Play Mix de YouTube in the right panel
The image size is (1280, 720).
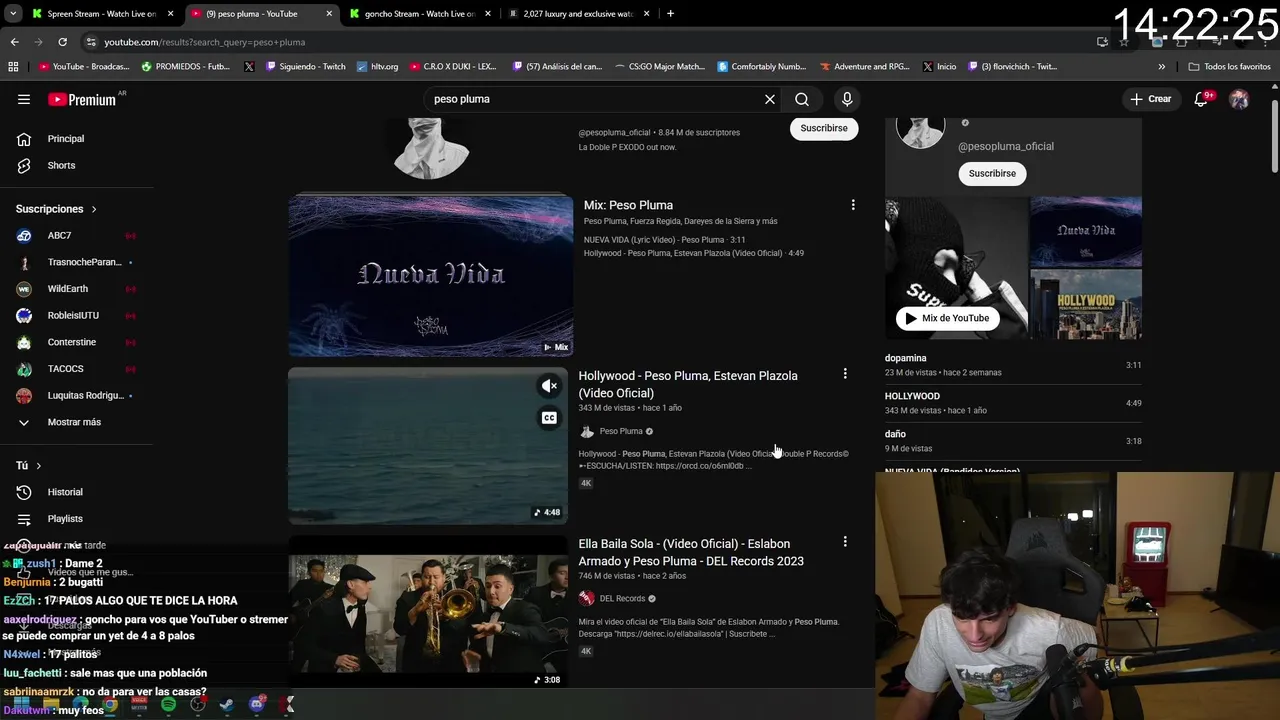[x=946, y=318]
